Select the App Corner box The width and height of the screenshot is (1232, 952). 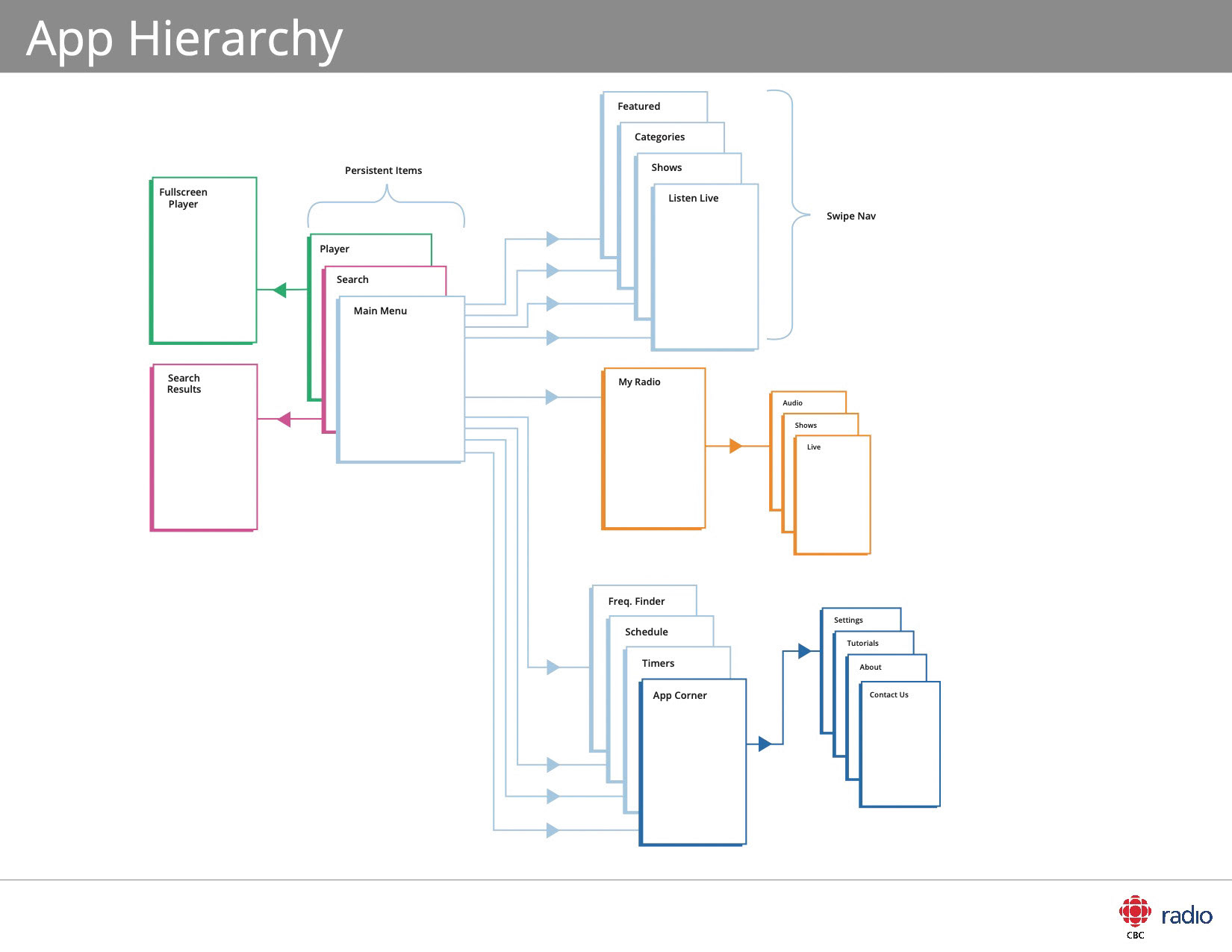point(693,762)
